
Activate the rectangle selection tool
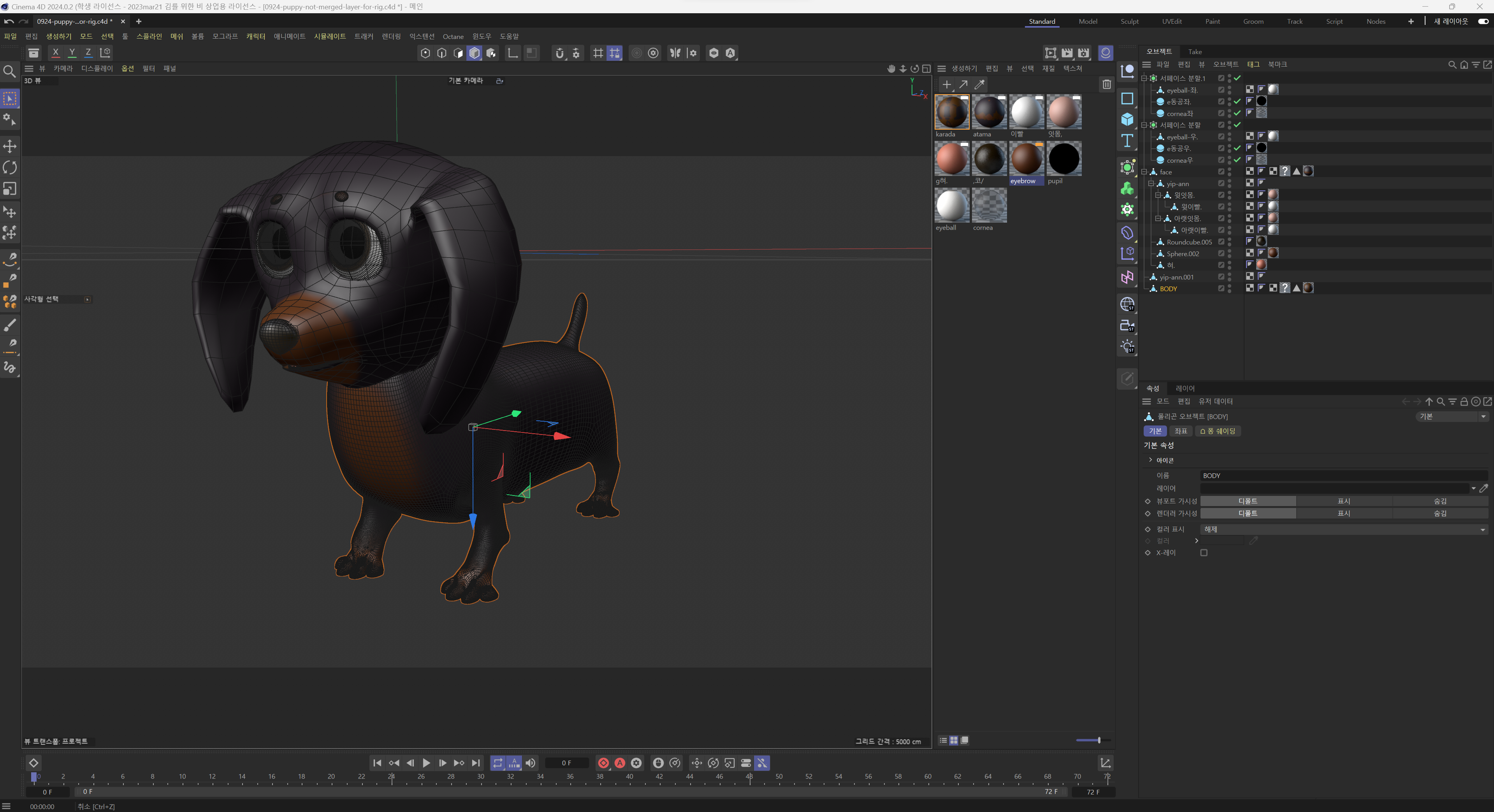[x=10, y=98]
